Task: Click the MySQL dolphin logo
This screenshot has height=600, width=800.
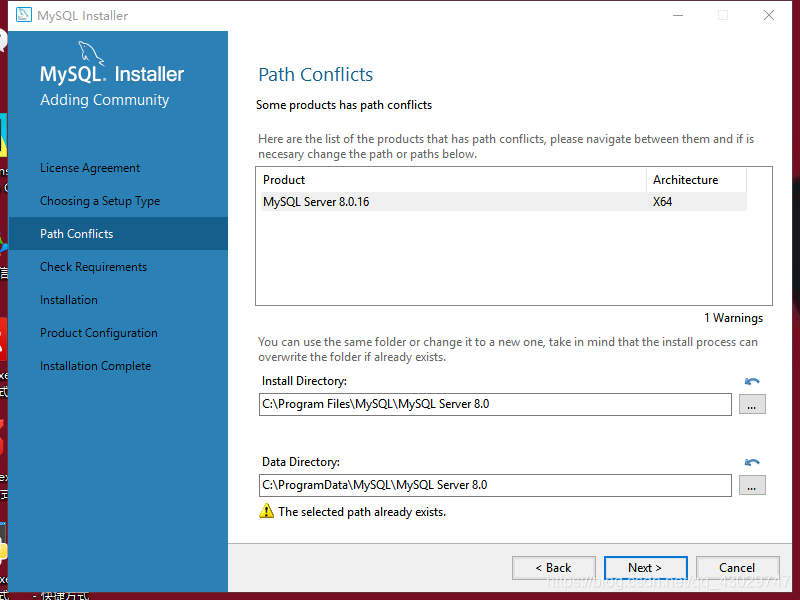Action: (x=91, y=54)
